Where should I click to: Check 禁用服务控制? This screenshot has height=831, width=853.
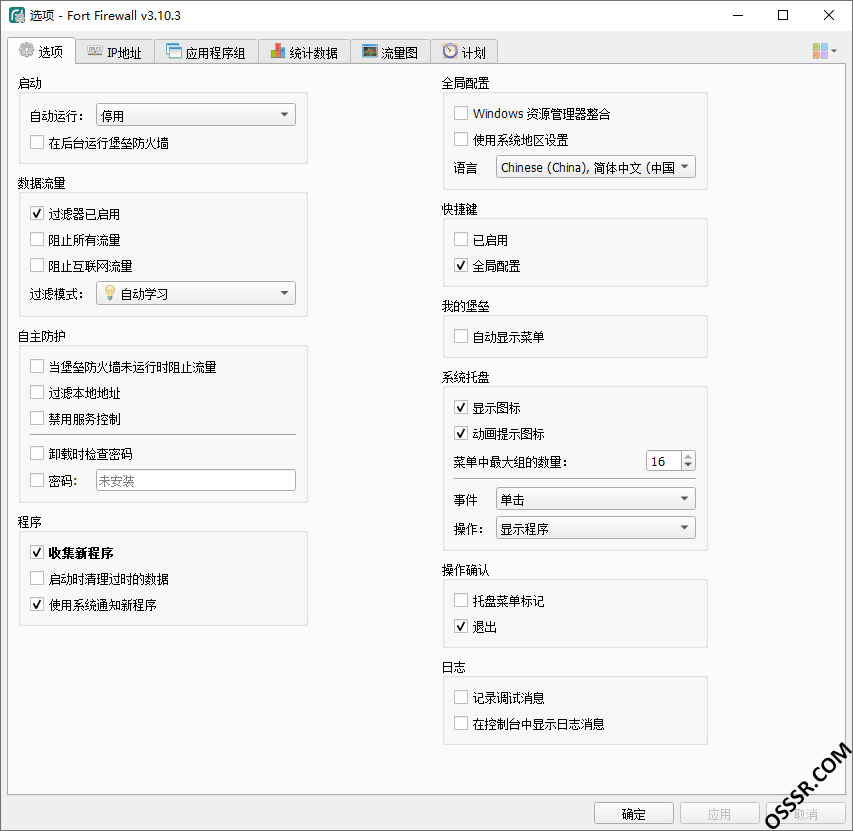click(x=37, y=418)
